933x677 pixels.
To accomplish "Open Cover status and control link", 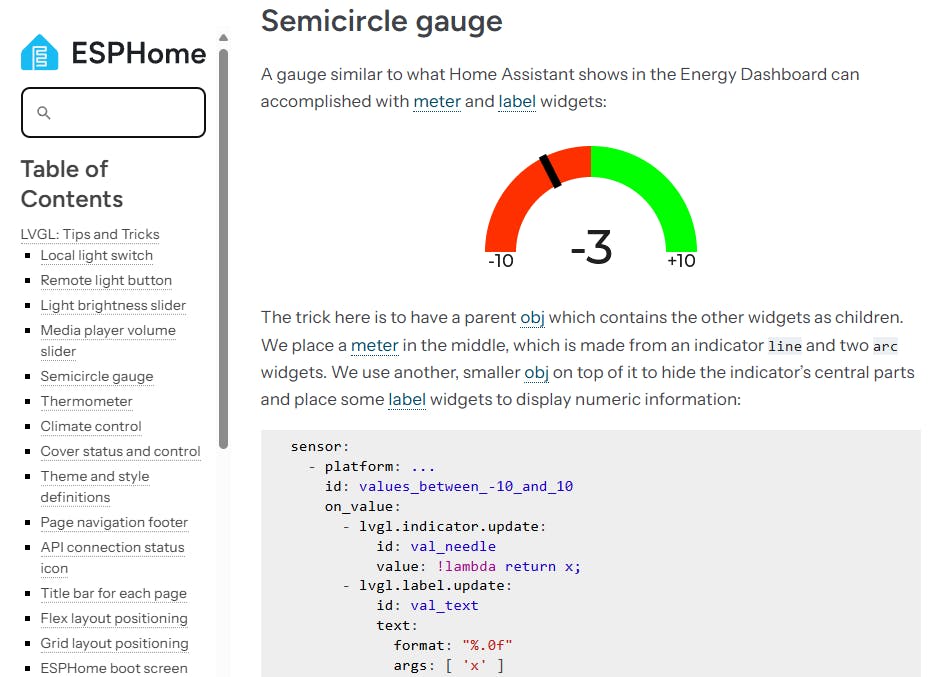I will click(120, 451).
